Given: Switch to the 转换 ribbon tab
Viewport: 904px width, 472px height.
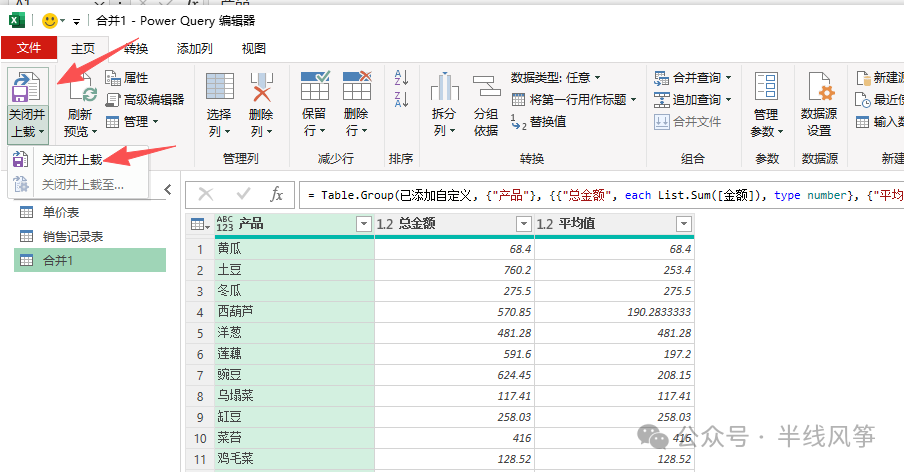Looking at the screenshot, I should 136,48.
